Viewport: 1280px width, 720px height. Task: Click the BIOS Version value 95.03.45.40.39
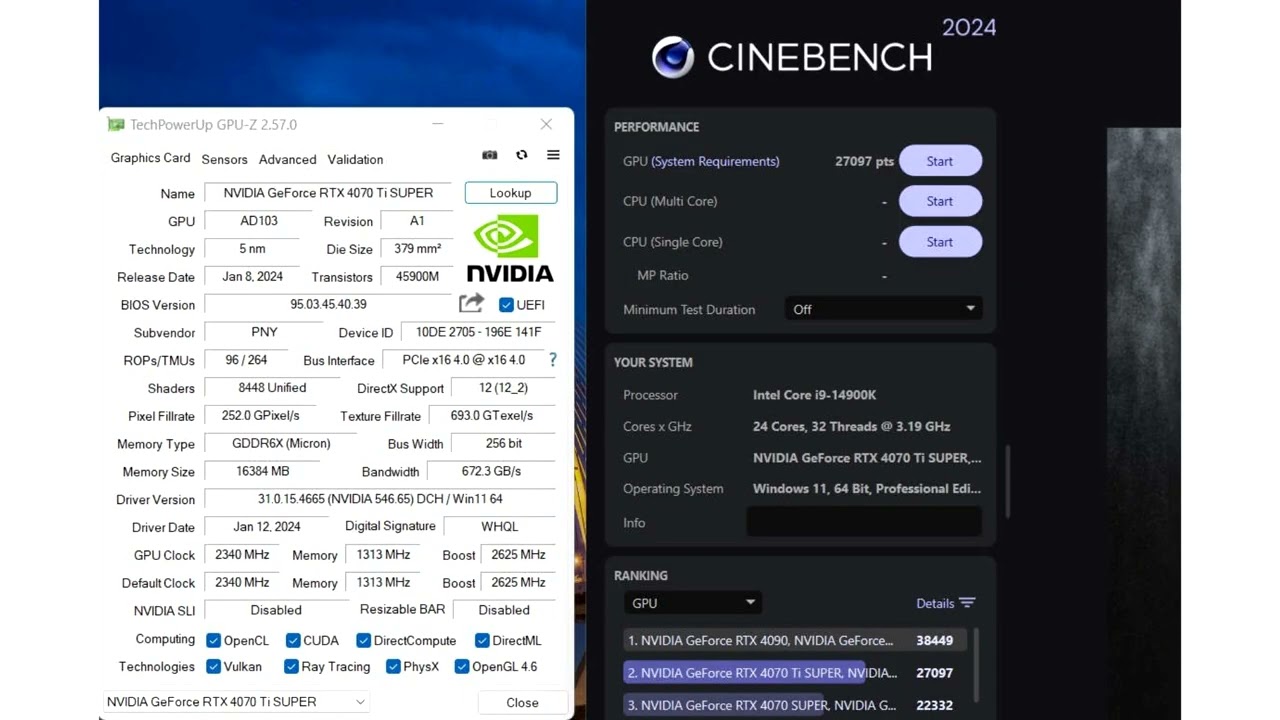(x=328, y=304)
